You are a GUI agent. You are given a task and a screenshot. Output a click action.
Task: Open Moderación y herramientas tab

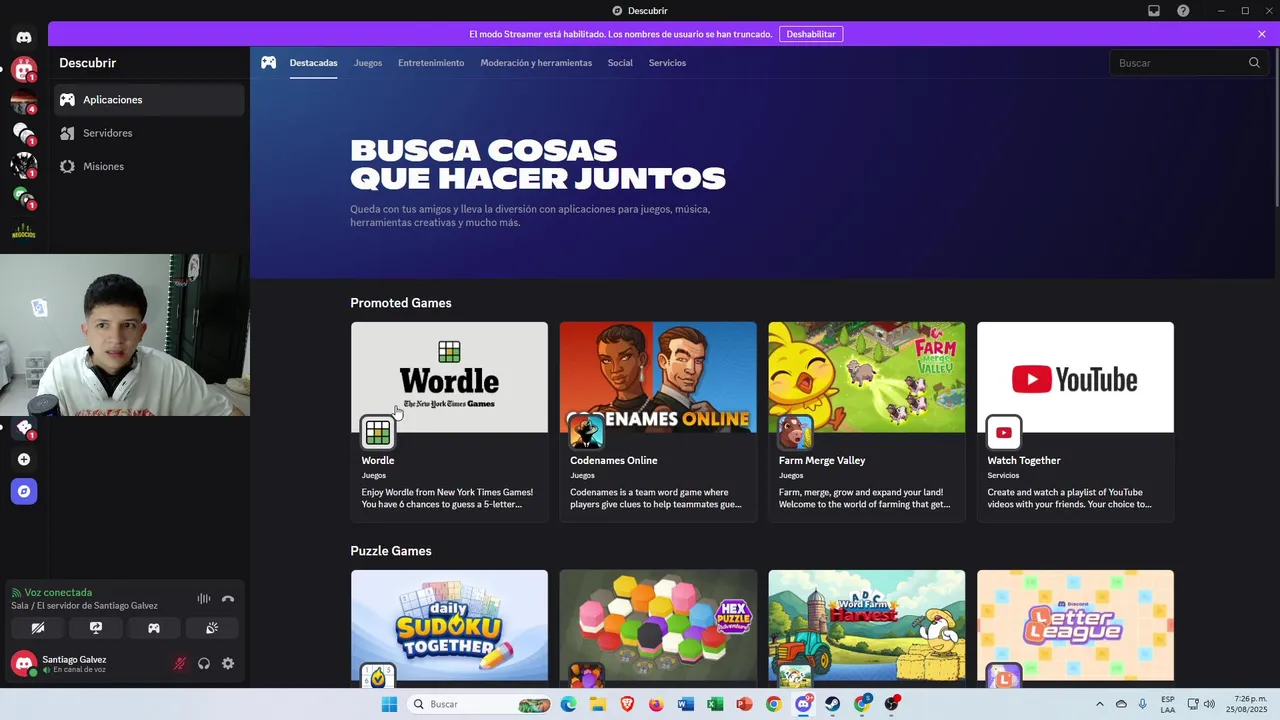536,63
